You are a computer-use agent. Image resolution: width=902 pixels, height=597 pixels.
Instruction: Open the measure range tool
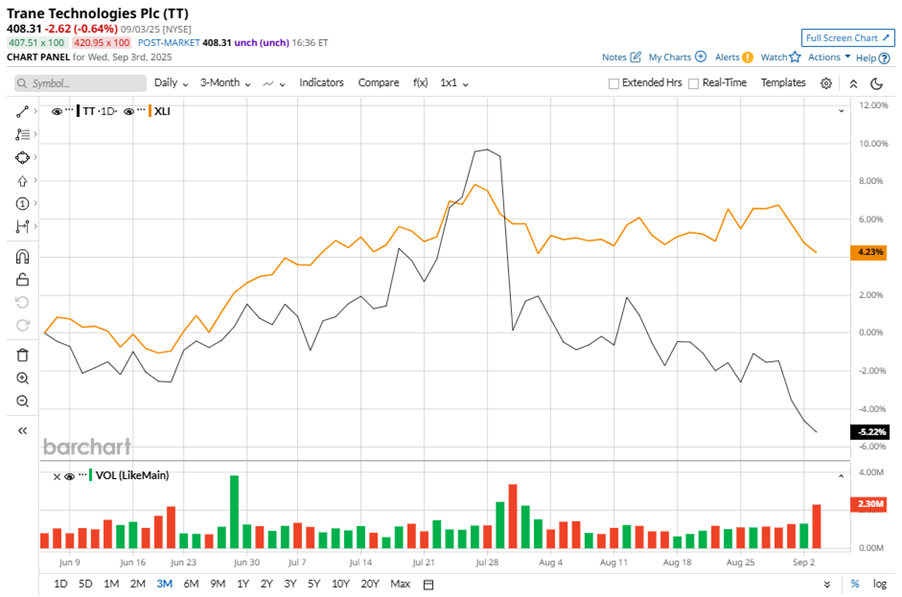point(22,227)
